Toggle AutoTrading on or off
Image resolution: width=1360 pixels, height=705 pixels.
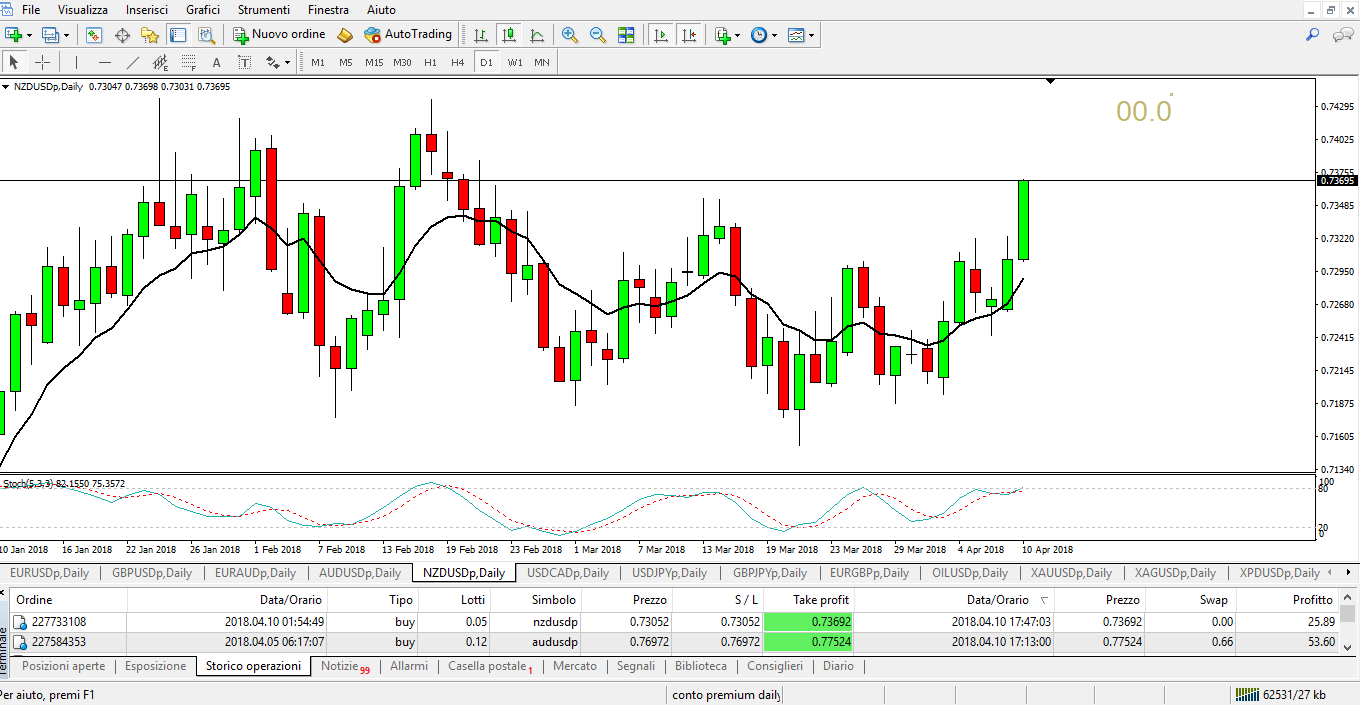pyautogui.click(x=408, y=35)
